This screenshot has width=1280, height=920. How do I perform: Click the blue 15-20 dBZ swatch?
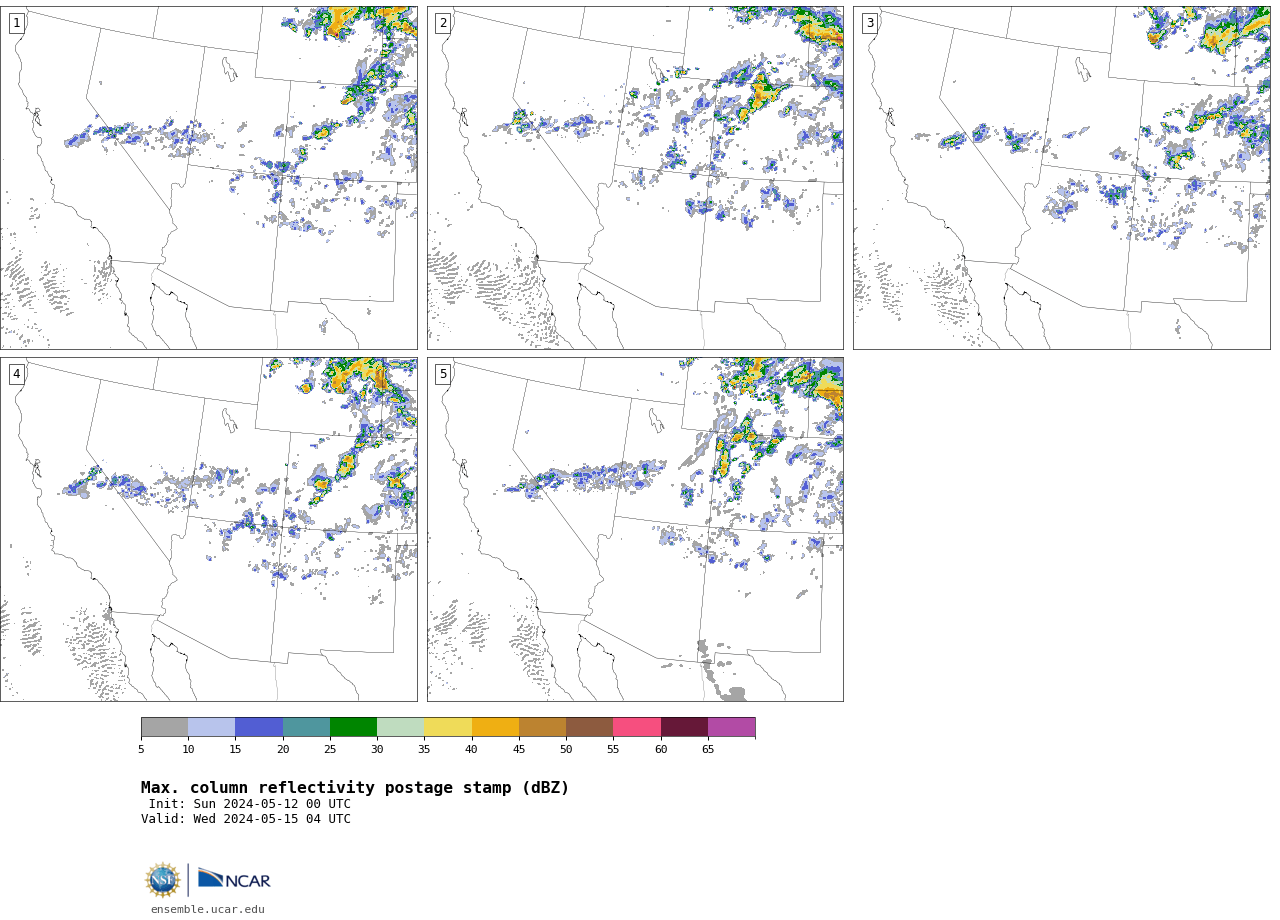(259, 727)
